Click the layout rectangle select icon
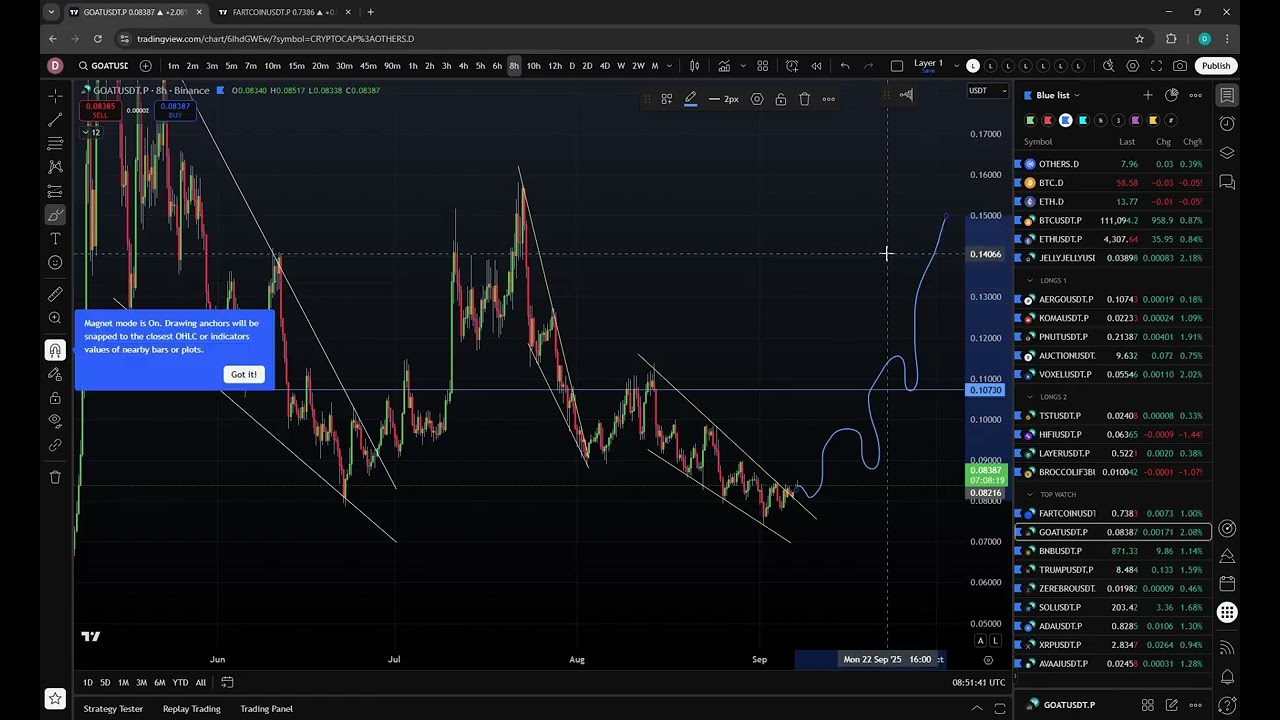 tap(897, 66)
